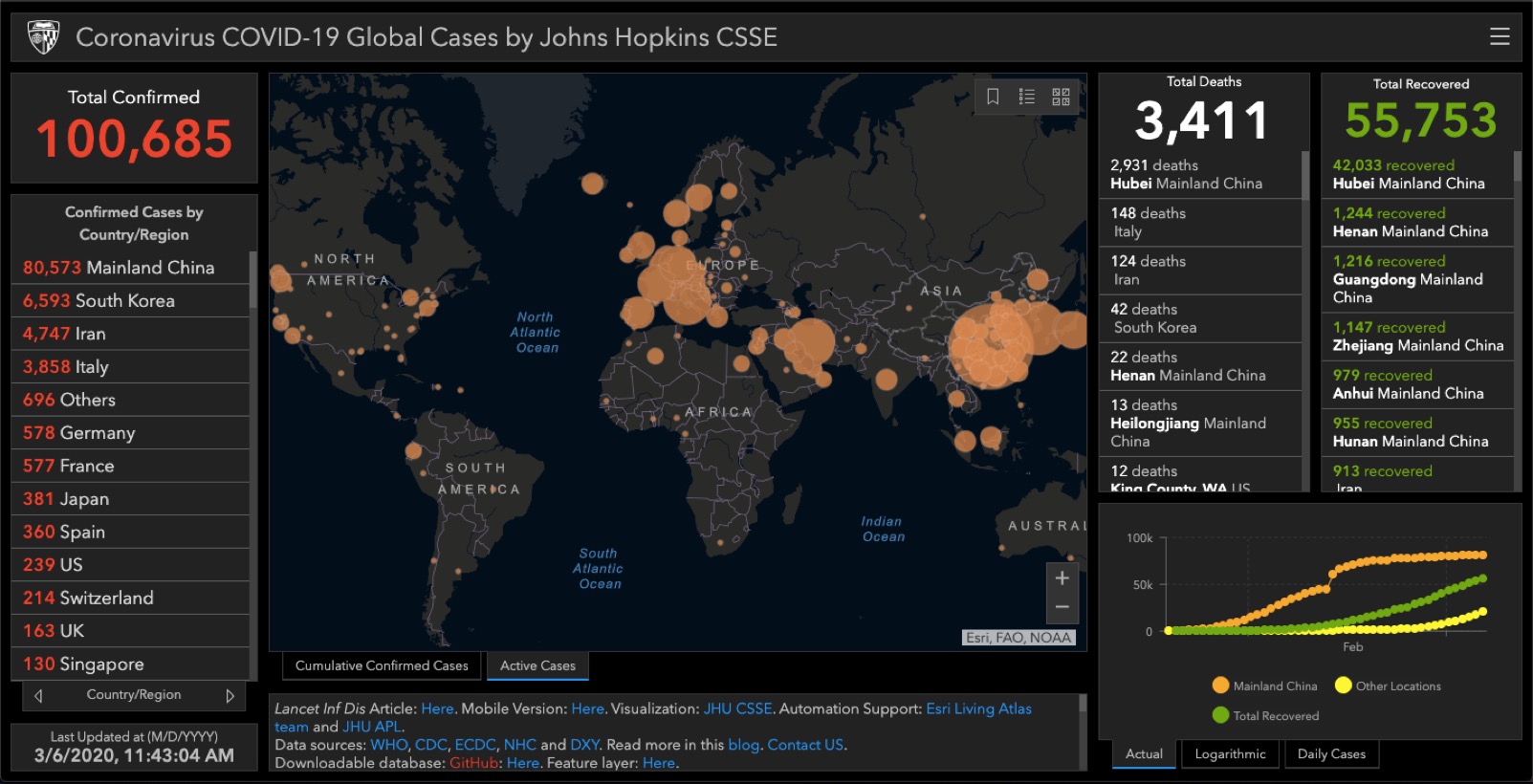Open the Mobile Version Here link

(587, 708)
